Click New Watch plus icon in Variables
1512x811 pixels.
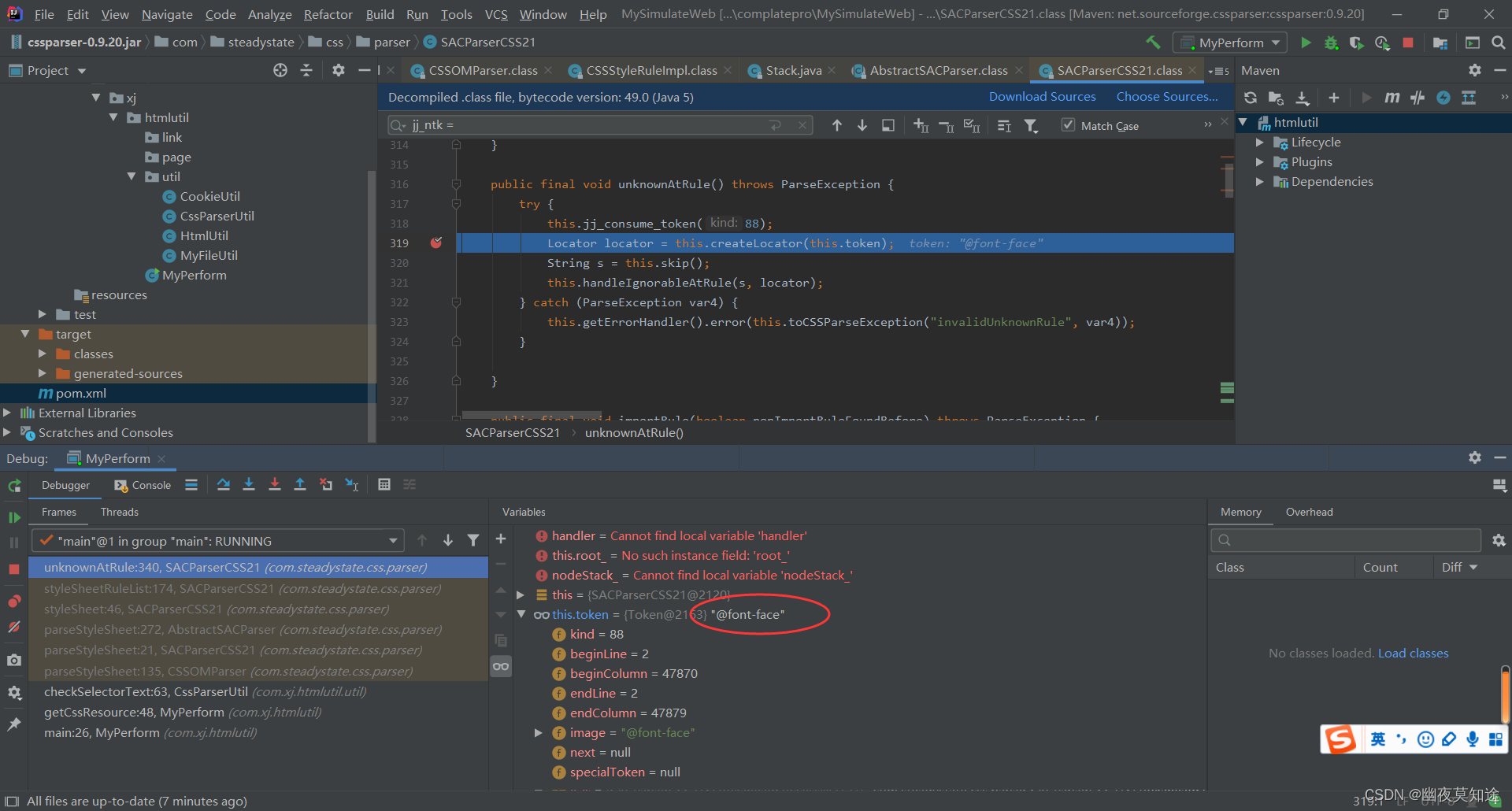501,539
